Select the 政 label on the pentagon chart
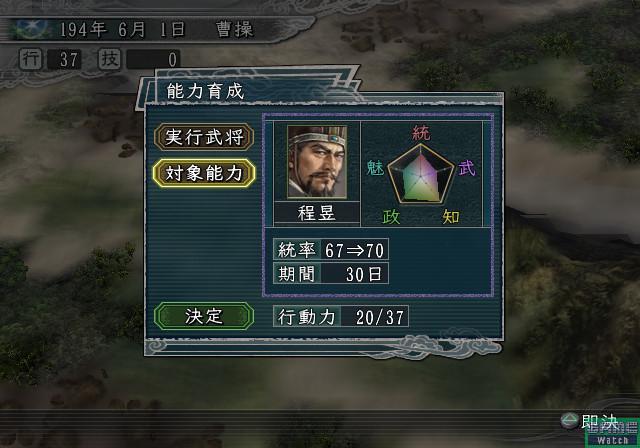Image resolution: width=640 pixels, height=448 pixels. point(391,217)
